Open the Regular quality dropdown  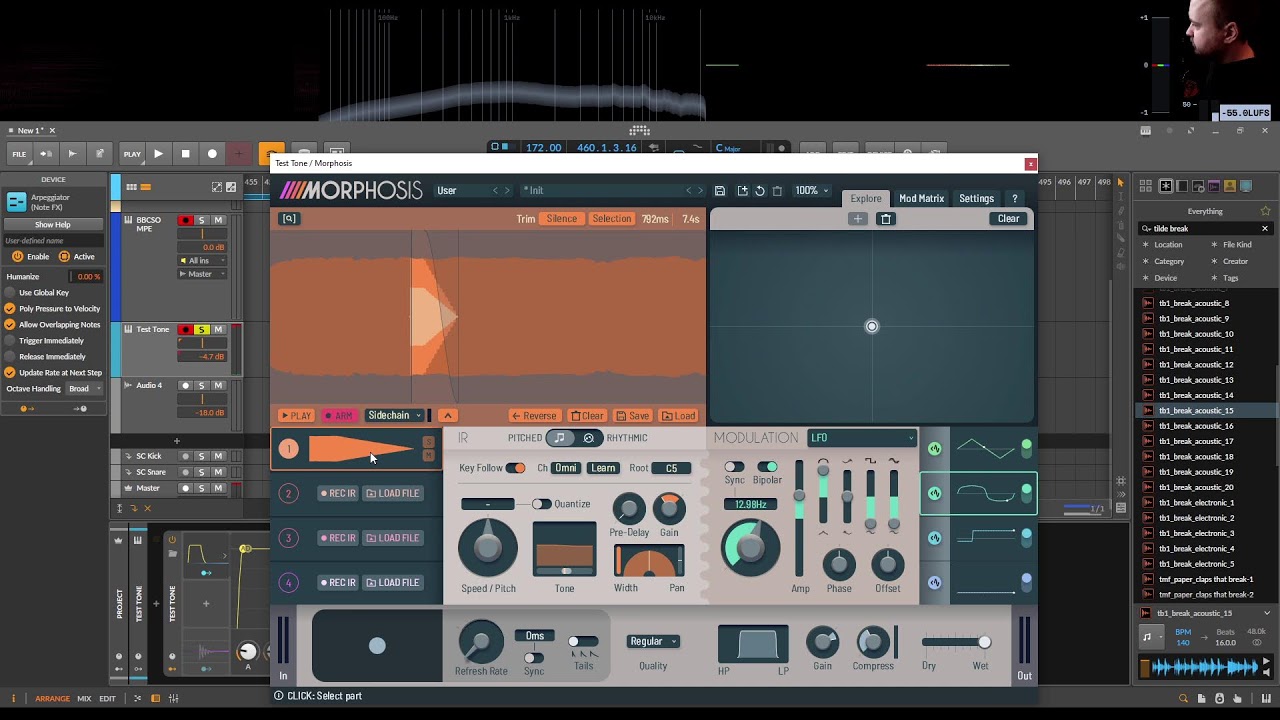pos(653,641)
